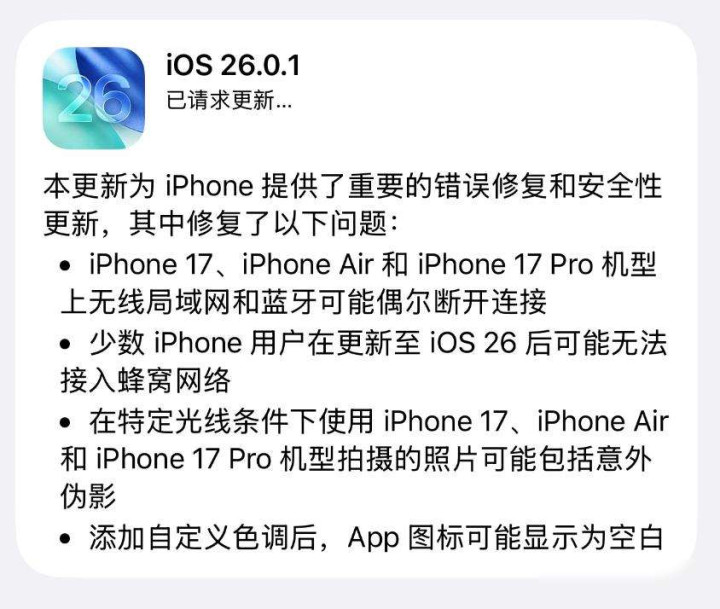Tap the bullet dot before 少数 iPhone 用户
720x609 pixels.
tap(65, 344)
